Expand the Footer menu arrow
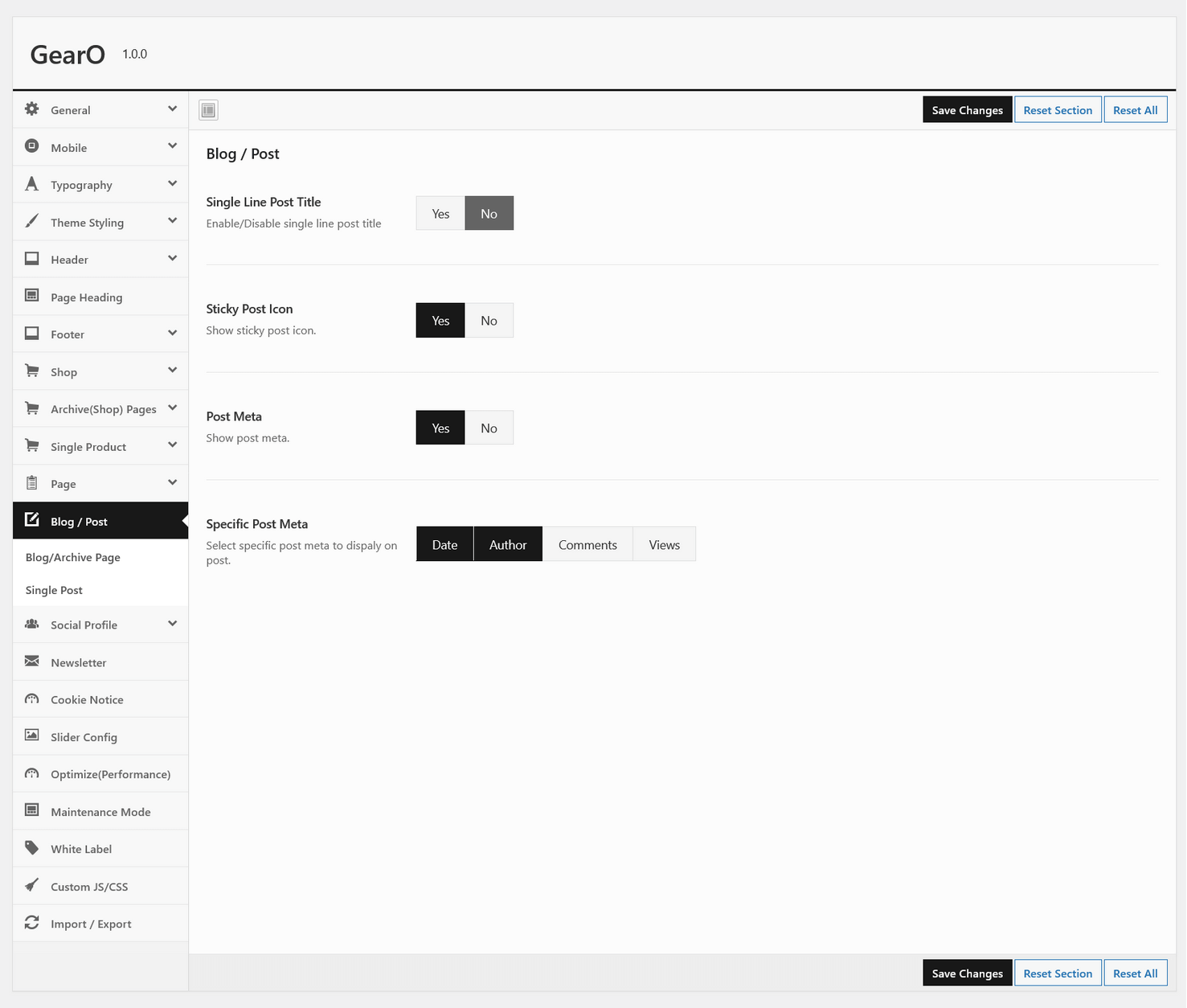This screenshot has height=1008, width=1187. point(172,334)
